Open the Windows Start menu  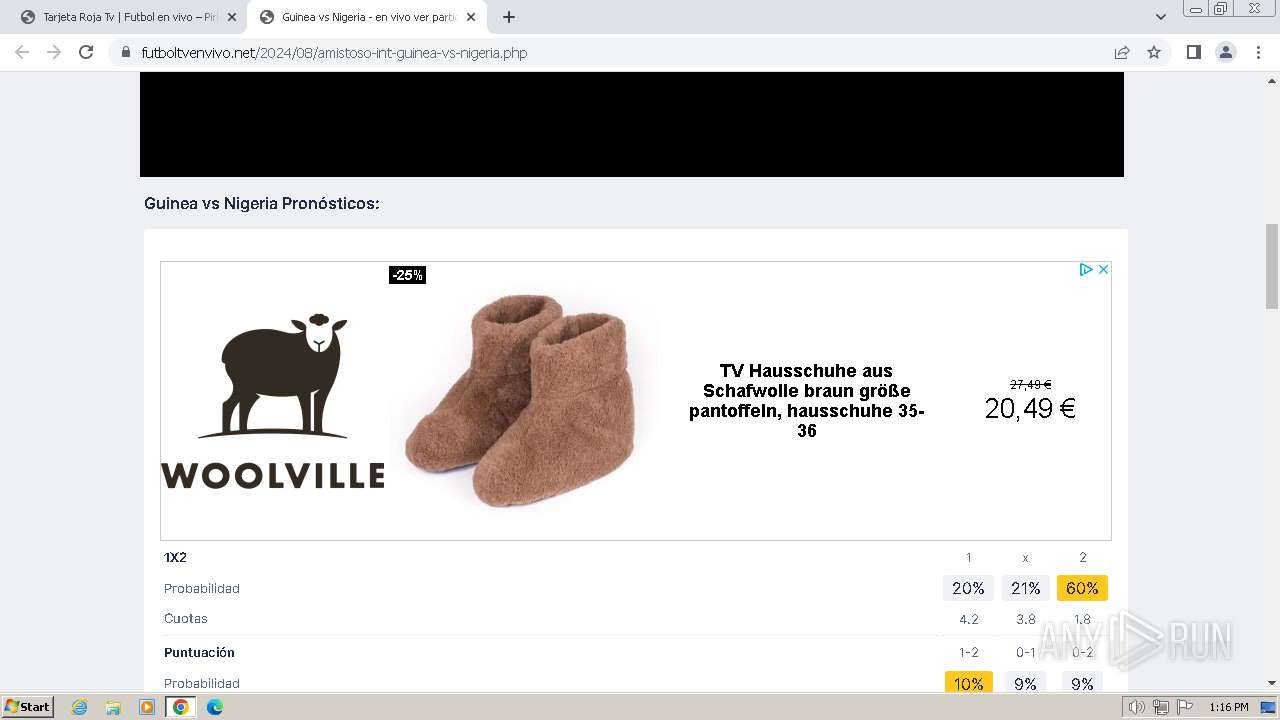point(27,707)
